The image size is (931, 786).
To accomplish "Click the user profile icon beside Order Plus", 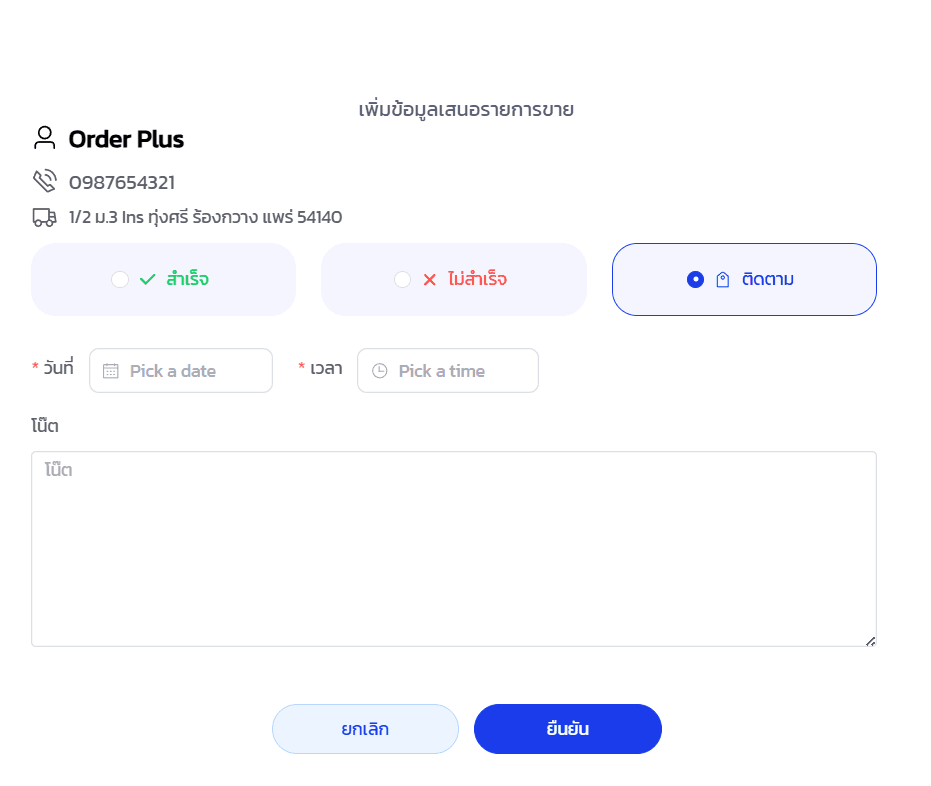I will (44, 138).
